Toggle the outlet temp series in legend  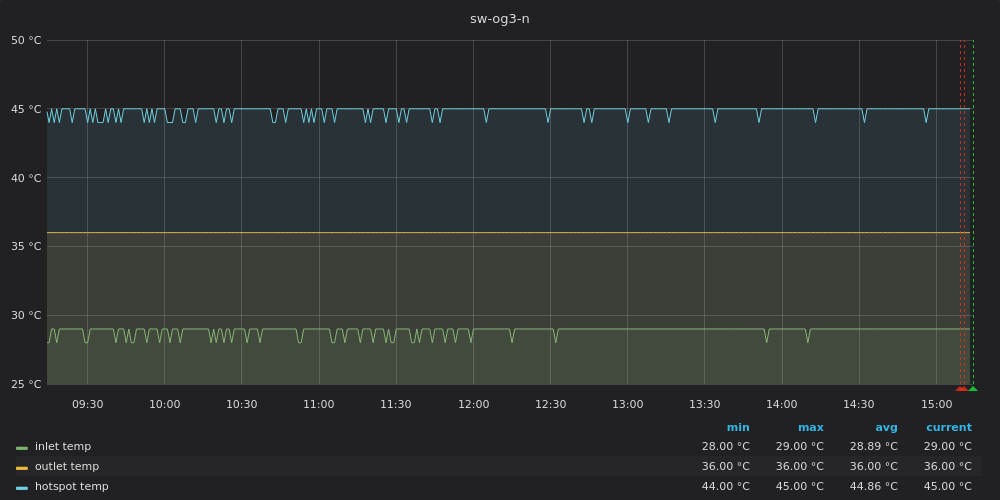[66, 467]
